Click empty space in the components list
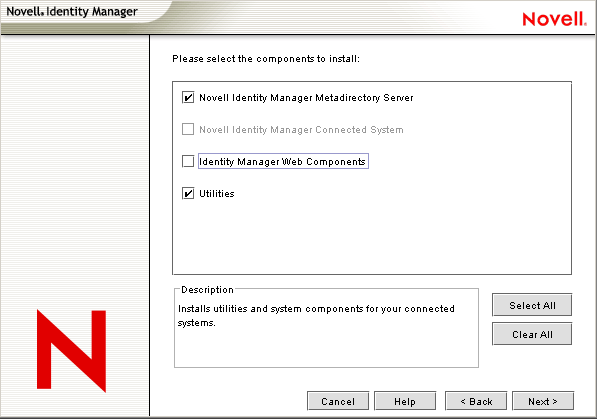 click(372, 236)
